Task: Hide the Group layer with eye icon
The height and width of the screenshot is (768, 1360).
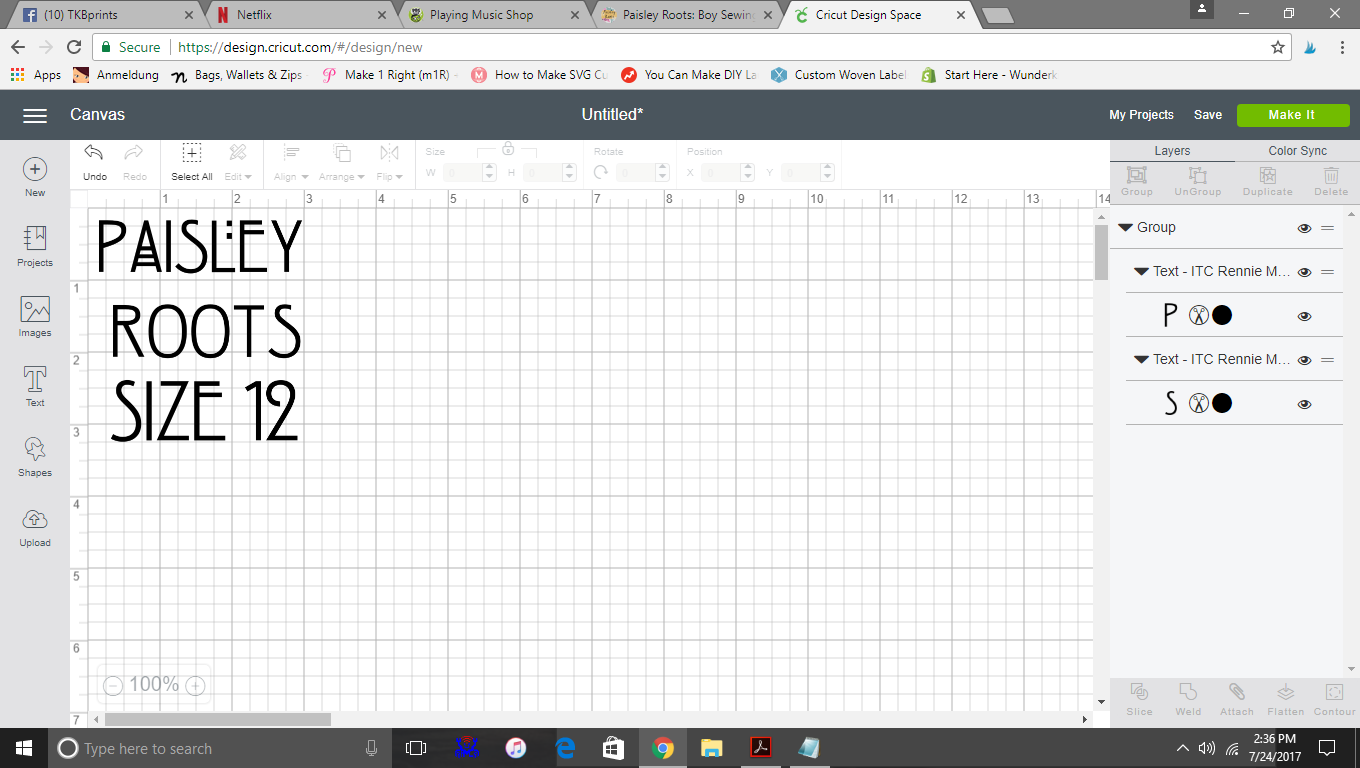Action: tap(1304, 228)
